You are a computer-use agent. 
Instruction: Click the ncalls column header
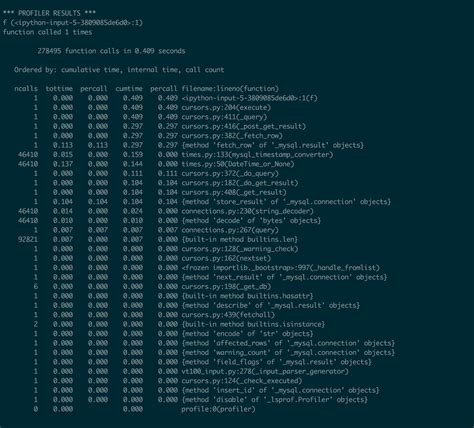(x=26, y=89)
